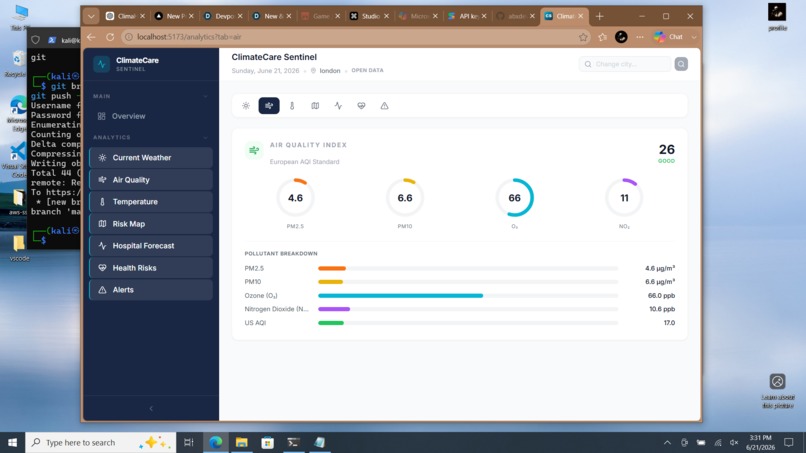This screenshot has width=806, height=453.
Task: Click the PM2.5 gauge showing 4.6
Action: (x=296, y=198)
